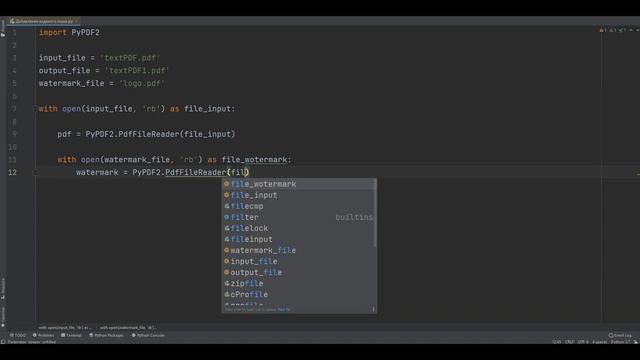Click the filecmp module icon
Screen dimensions: 640x360
click(227, 206)
